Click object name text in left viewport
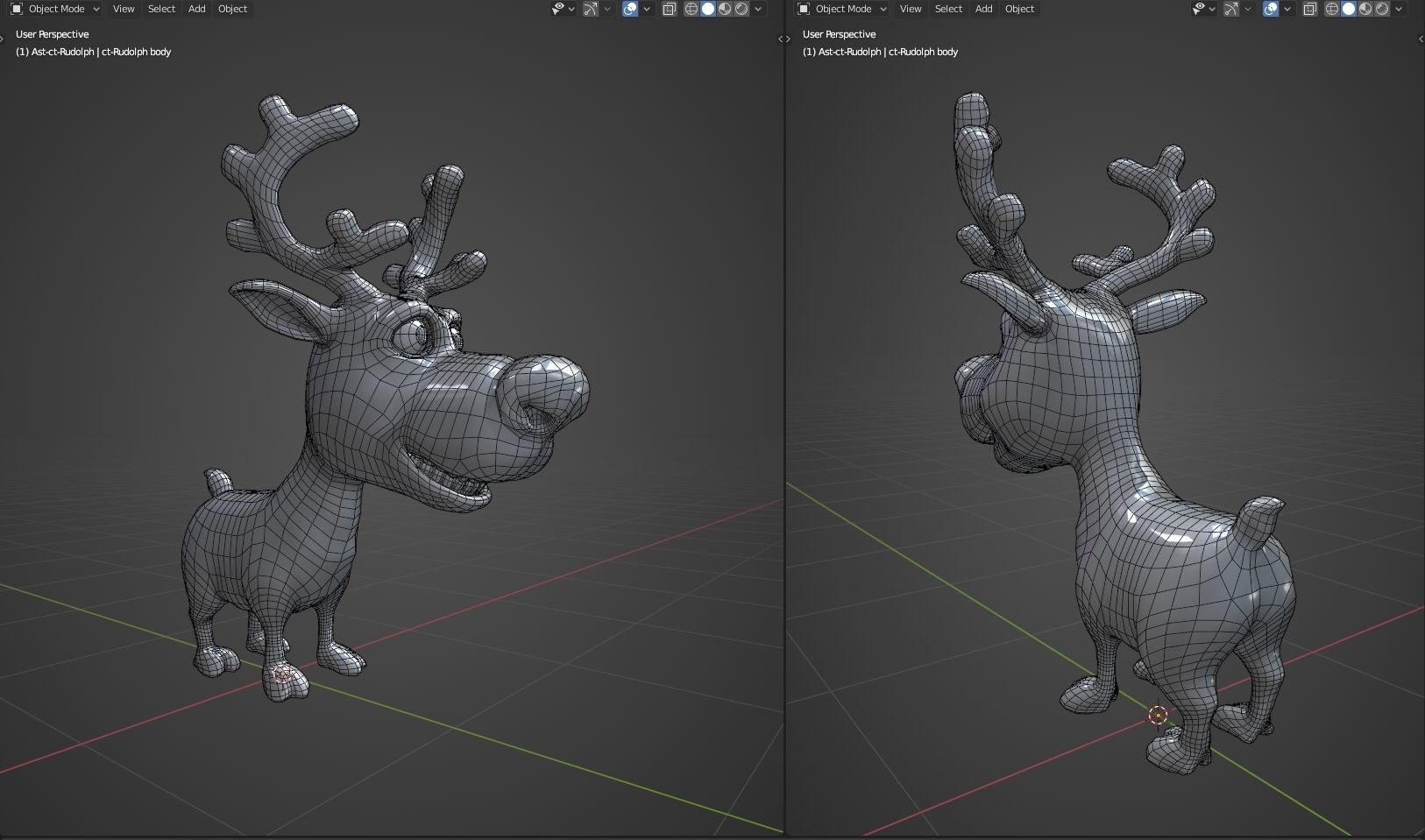Image resolution: width=1425 pixels, height=840 pixels. (93, 52)
